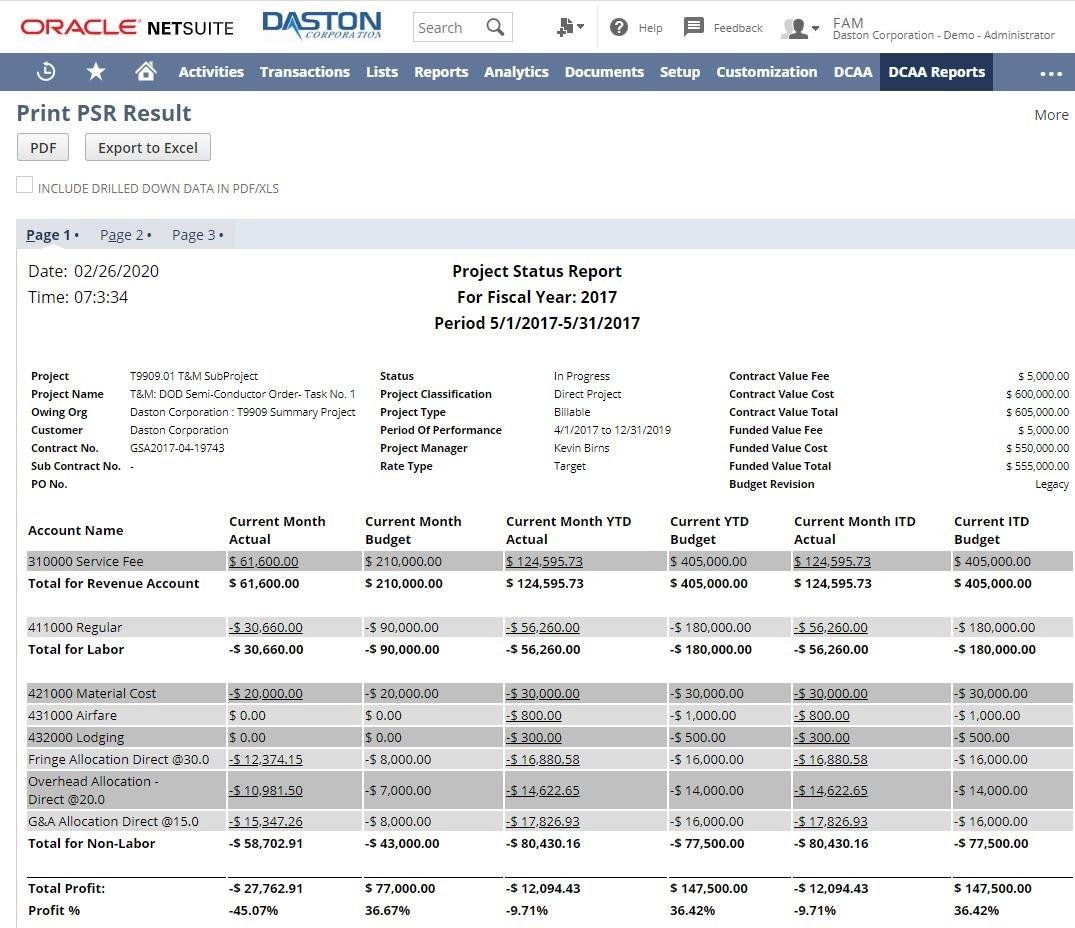Image resolution: width=1075 pixels, height=928 pixels.
Task: Expand the More menu
Action: [x=1051, y=115]
